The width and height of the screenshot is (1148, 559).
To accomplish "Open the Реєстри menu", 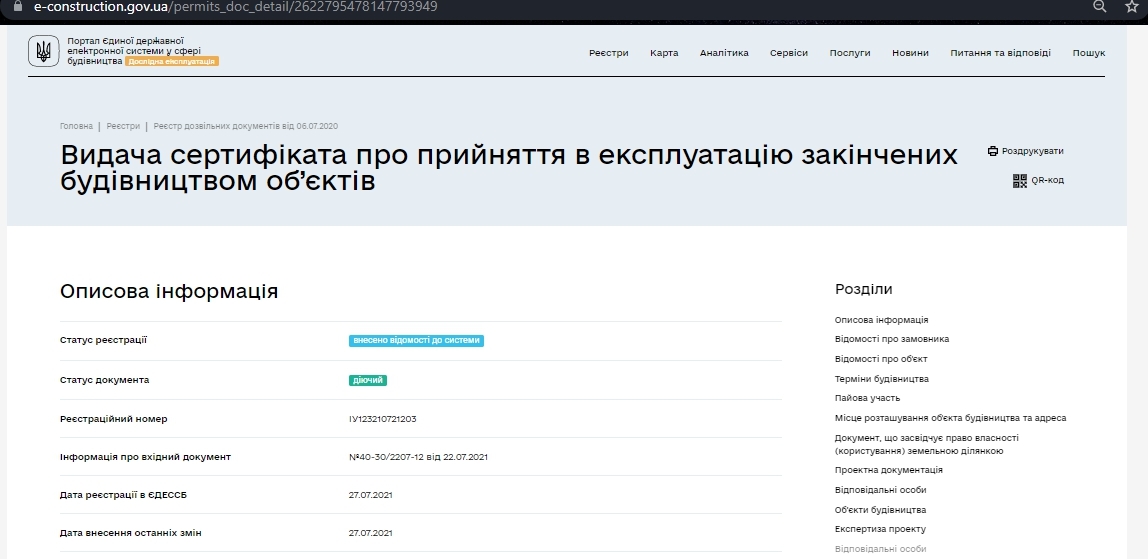I will click(x=608, y=53).
